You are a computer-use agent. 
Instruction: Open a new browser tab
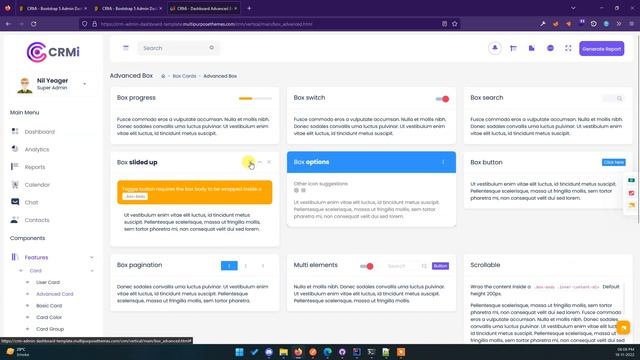[249, 8]
